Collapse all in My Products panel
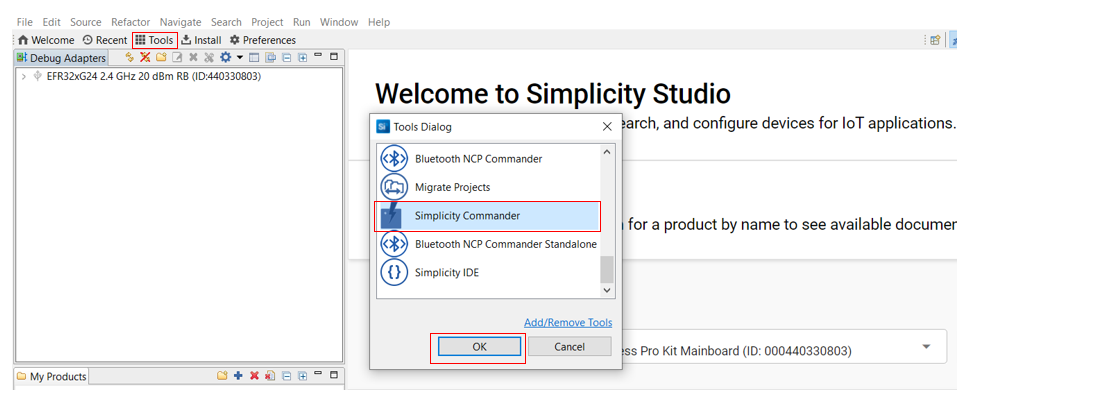The width and height of the screenshot is (1101, 411). [x=286, y=376]
